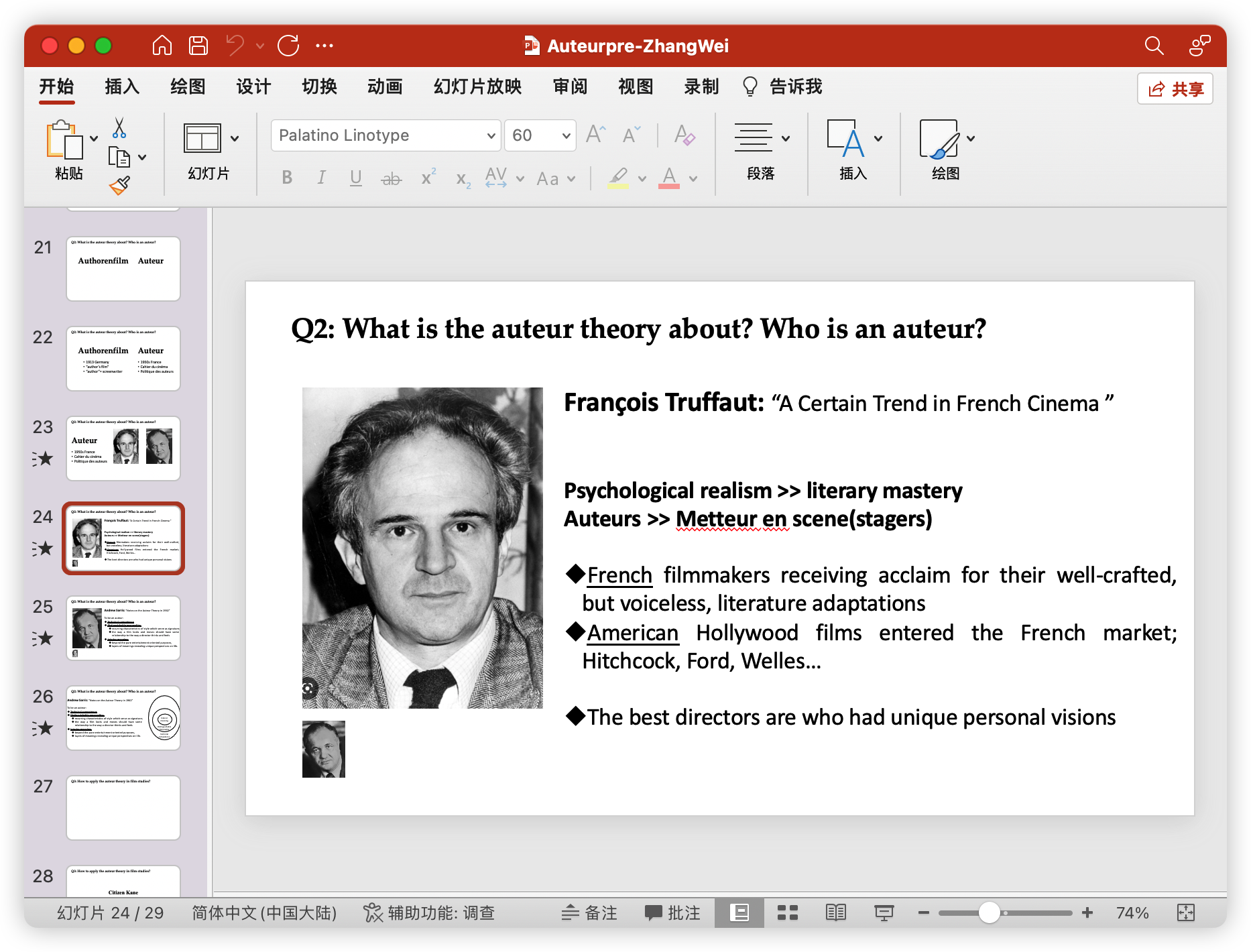Select slide 26 thumbnail

123,718
